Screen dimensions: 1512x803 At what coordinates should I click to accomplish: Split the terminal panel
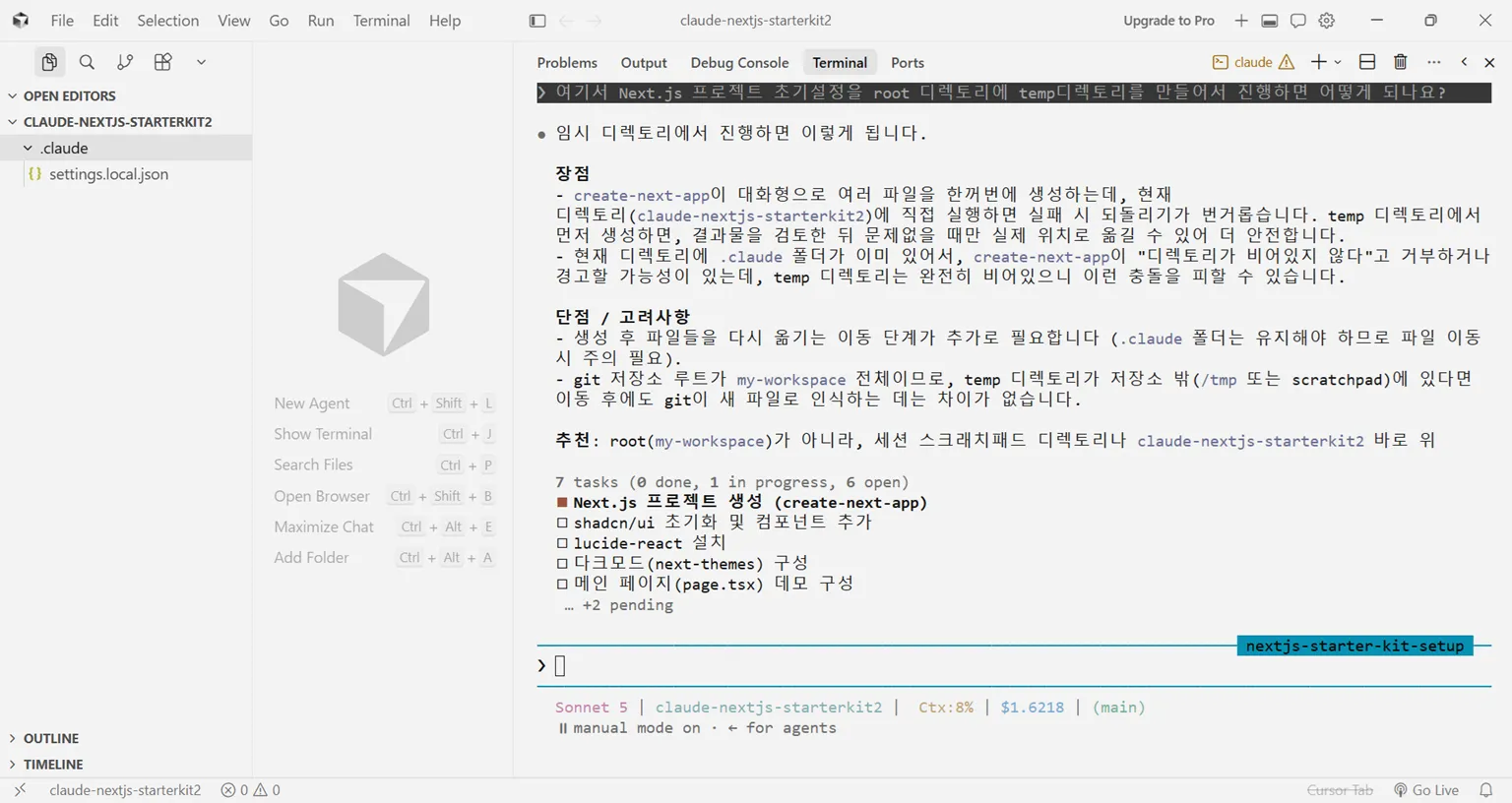coord(1367,62)
